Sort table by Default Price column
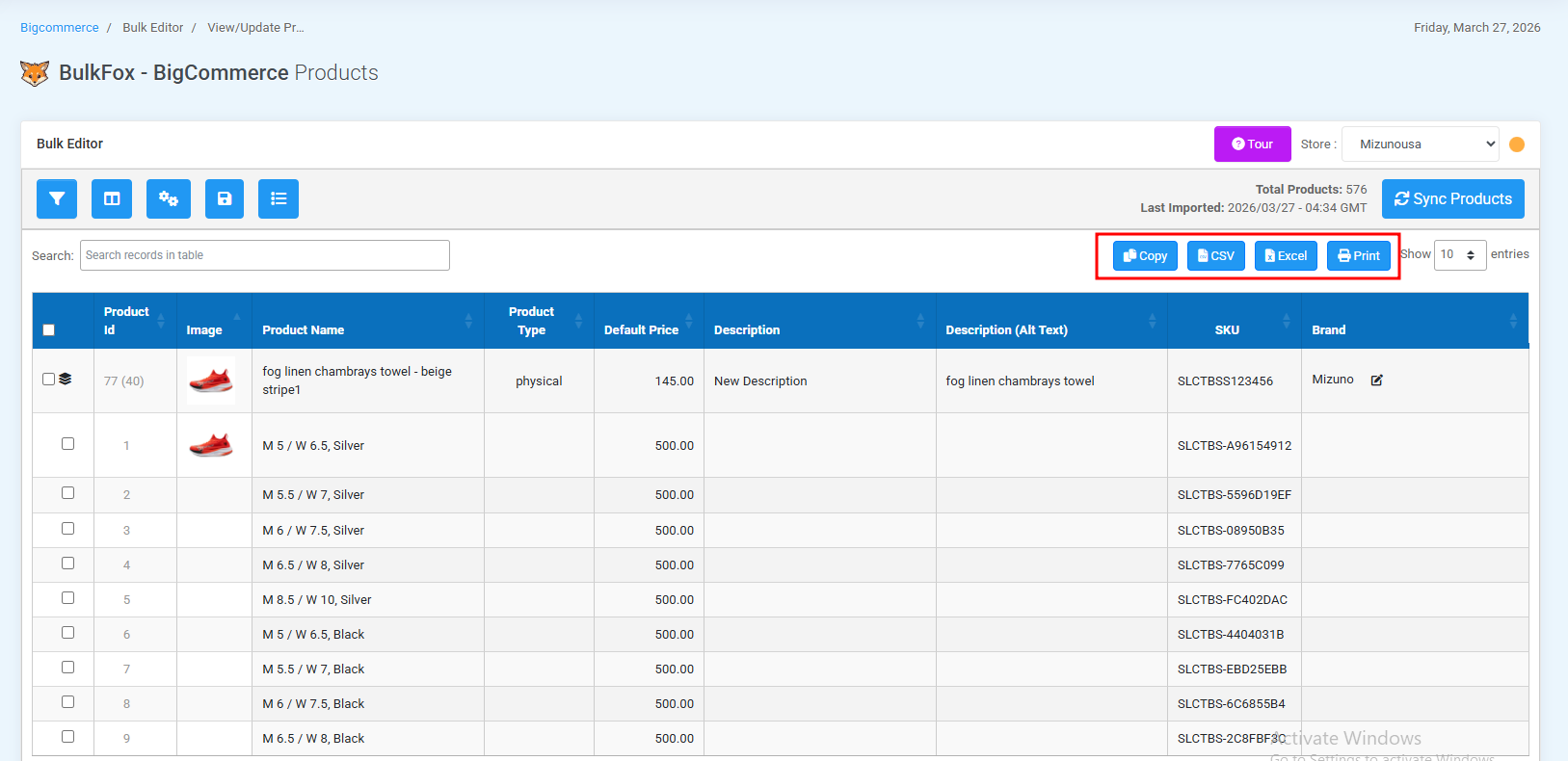Screen dimensions: 1568x761 pyautogui.click(x=649, y=321)
